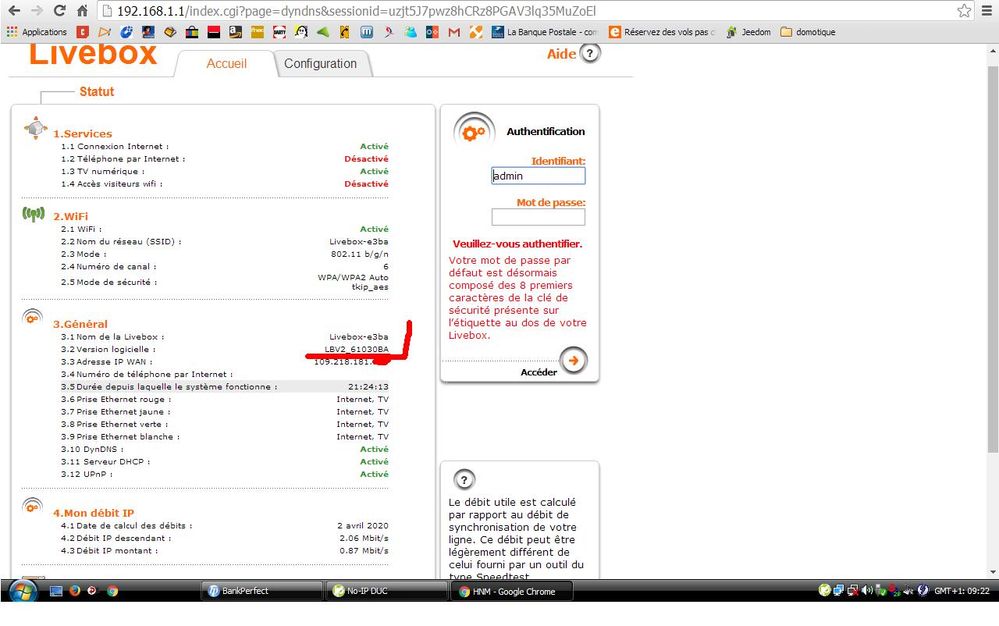Click the 2.WiFi heading
The height and width of the screenshot is (626, 999).
click(71, 217)
